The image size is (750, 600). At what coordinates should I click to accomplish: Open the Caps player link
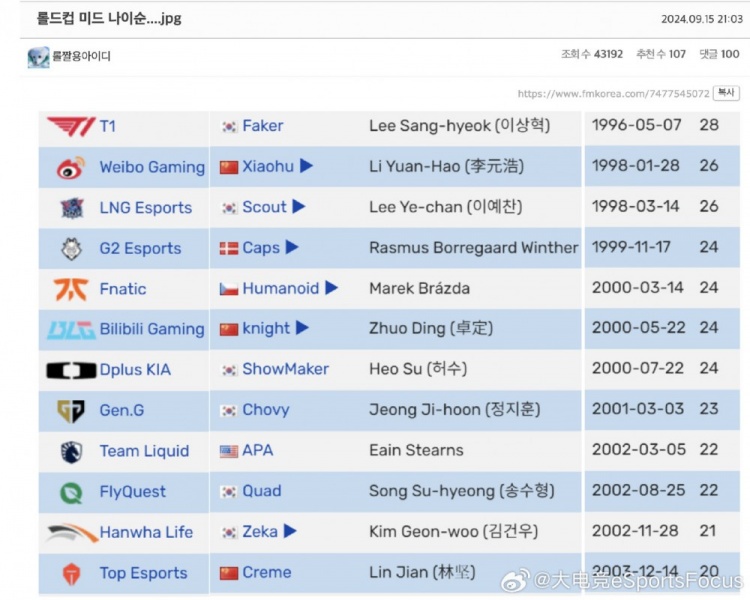[261, 248]
